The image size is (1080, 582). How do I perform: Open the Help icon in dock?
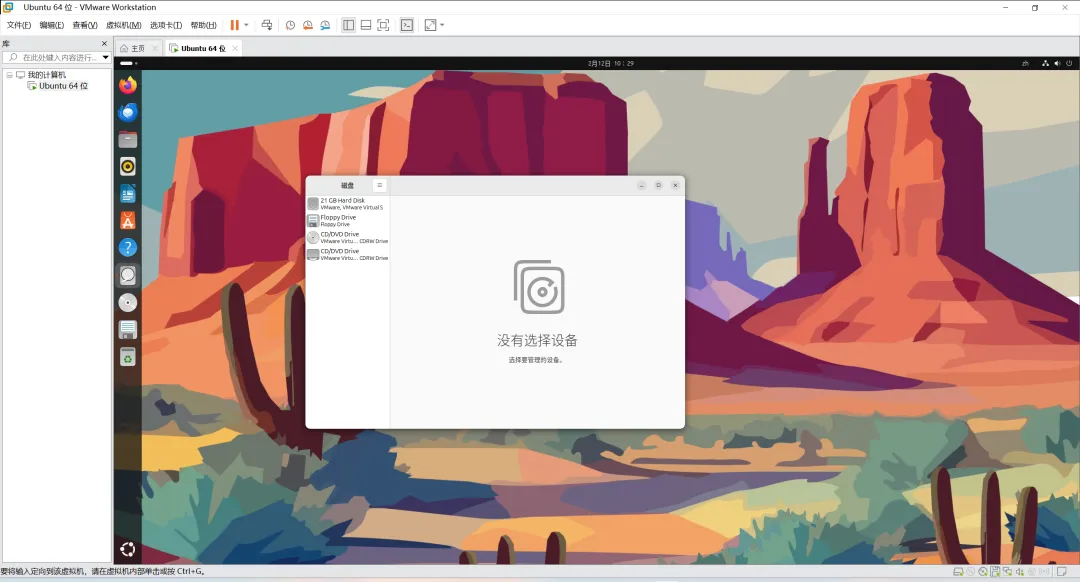(127, 248)
